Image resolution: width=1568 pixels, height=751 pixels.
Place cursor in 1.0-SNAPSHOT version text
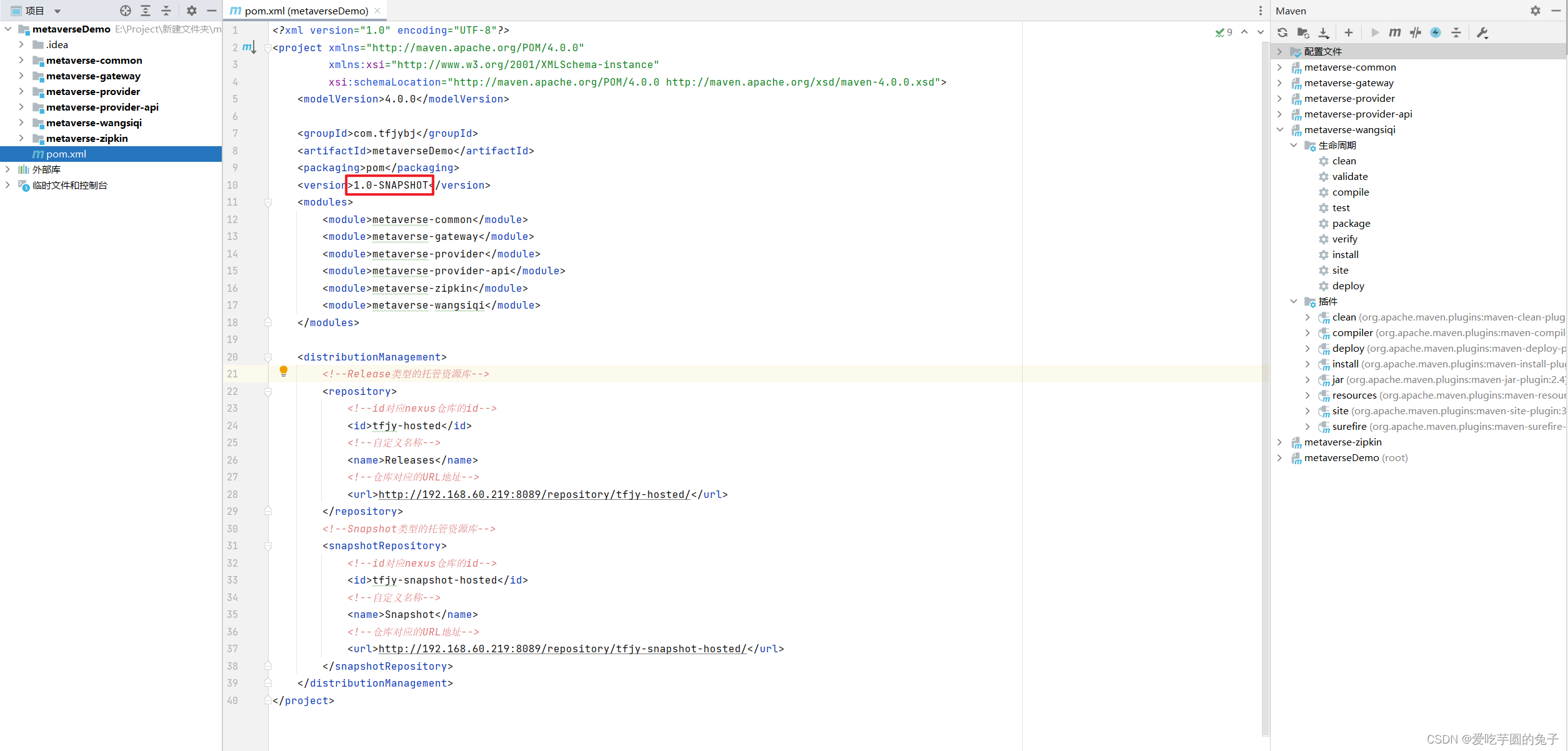pyautogui.click(x=391, y=185)
